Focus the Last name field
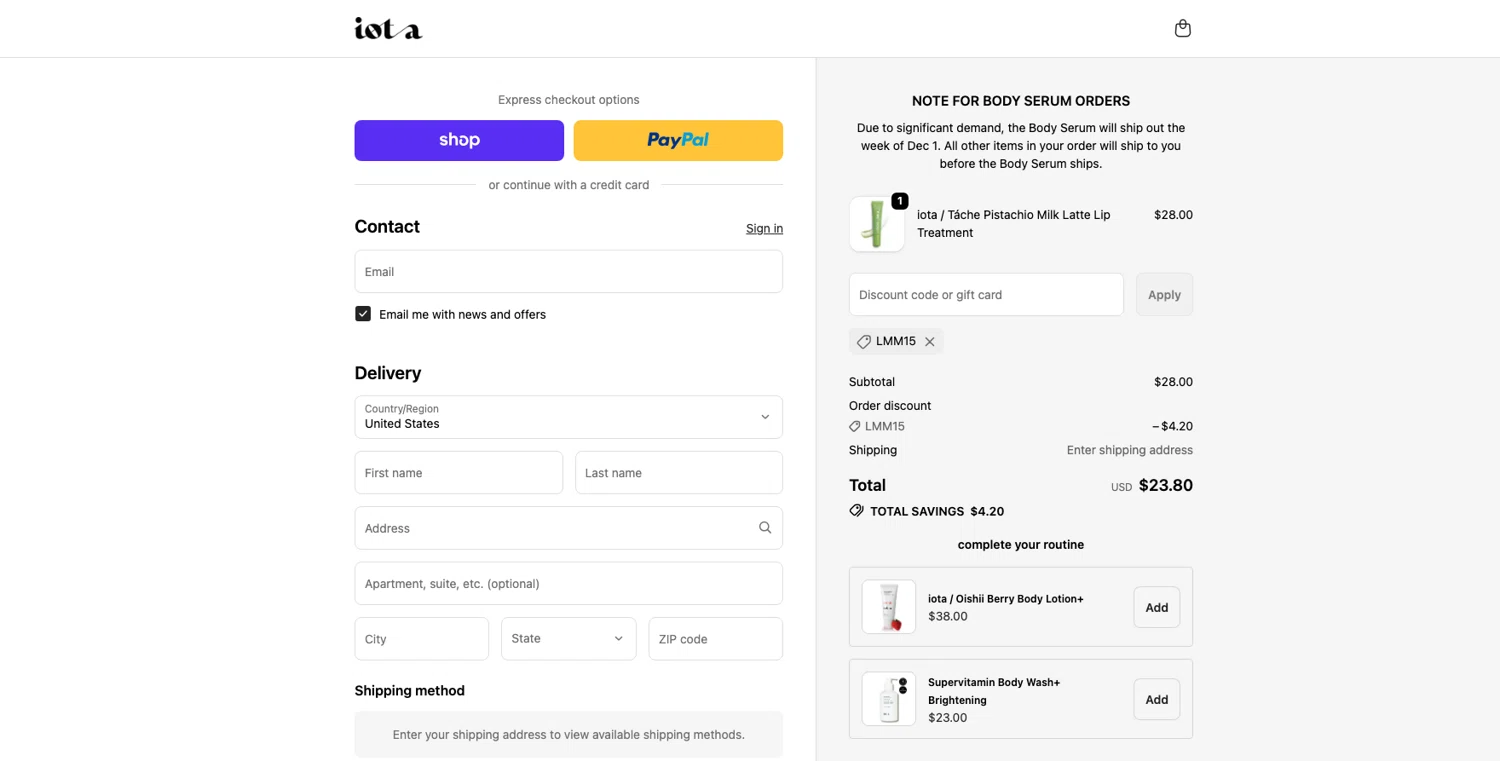The image size is (1500, 761). tap(678, 473)
